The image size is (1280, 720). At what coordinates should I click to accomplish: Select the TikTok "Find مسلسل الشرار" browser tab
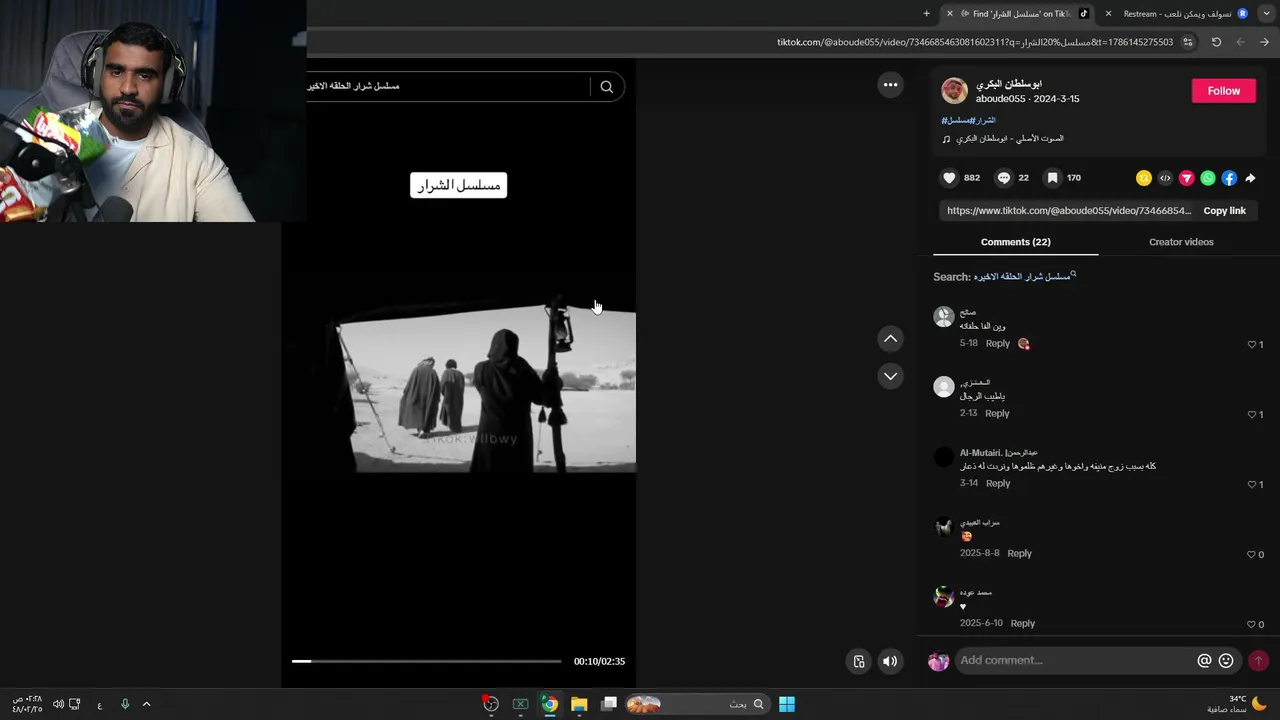[x=1020, y=14]
